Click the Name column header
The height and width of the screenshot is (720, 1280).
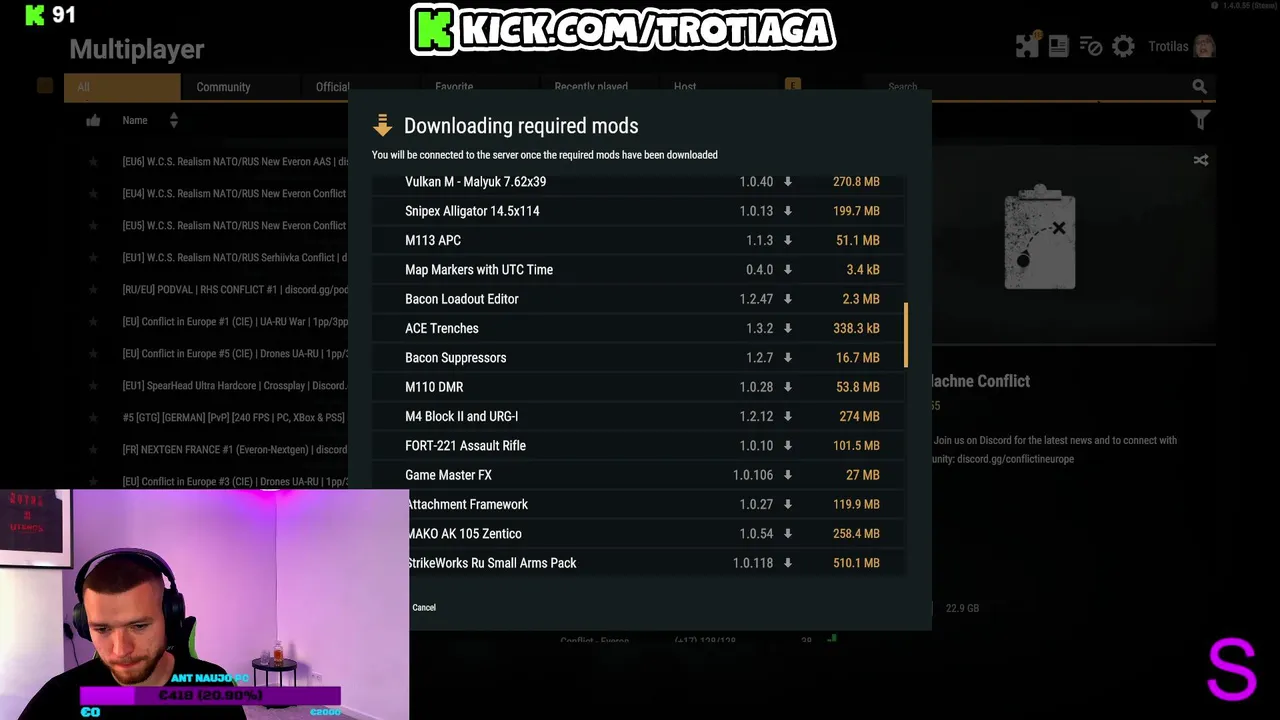click(135, 120)
